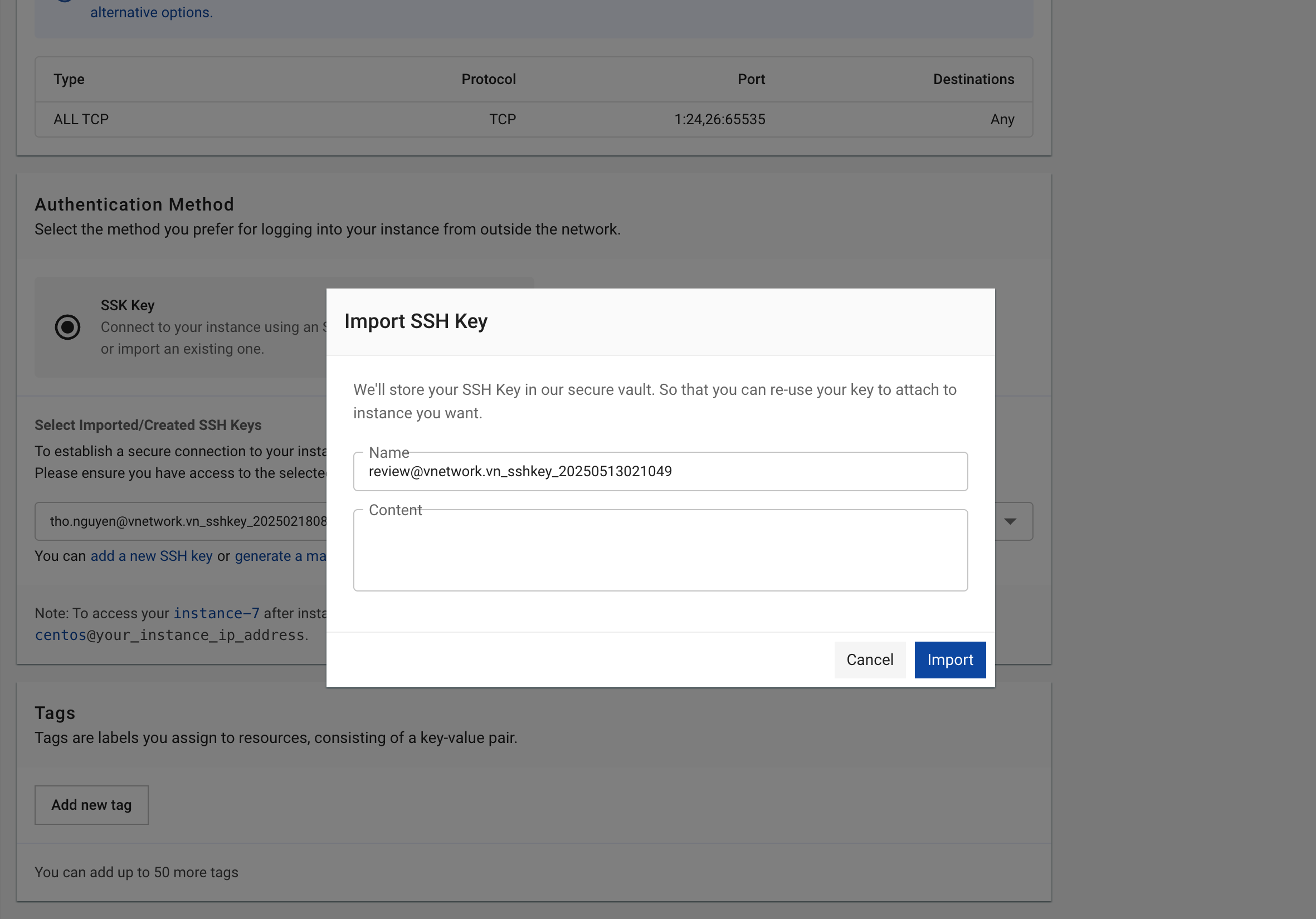The image size is (1316, 919).
Task: Click the Add new tag button
Action: click(x=92, y=804)
